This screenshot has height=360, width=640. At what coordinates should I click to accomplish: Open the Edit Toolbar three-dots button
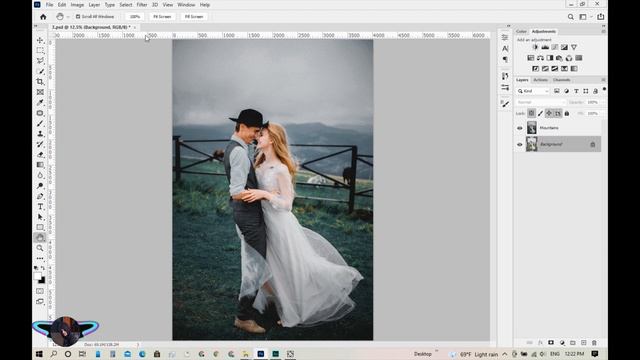point(40,258)
